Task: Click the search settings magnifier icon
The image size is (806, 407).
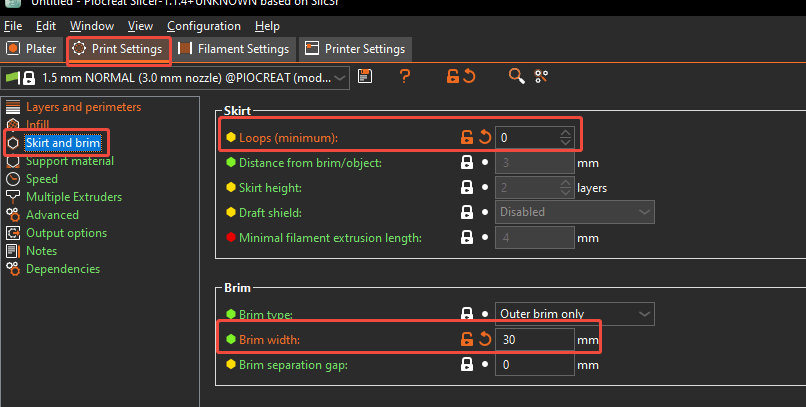Action: point(516,76)
